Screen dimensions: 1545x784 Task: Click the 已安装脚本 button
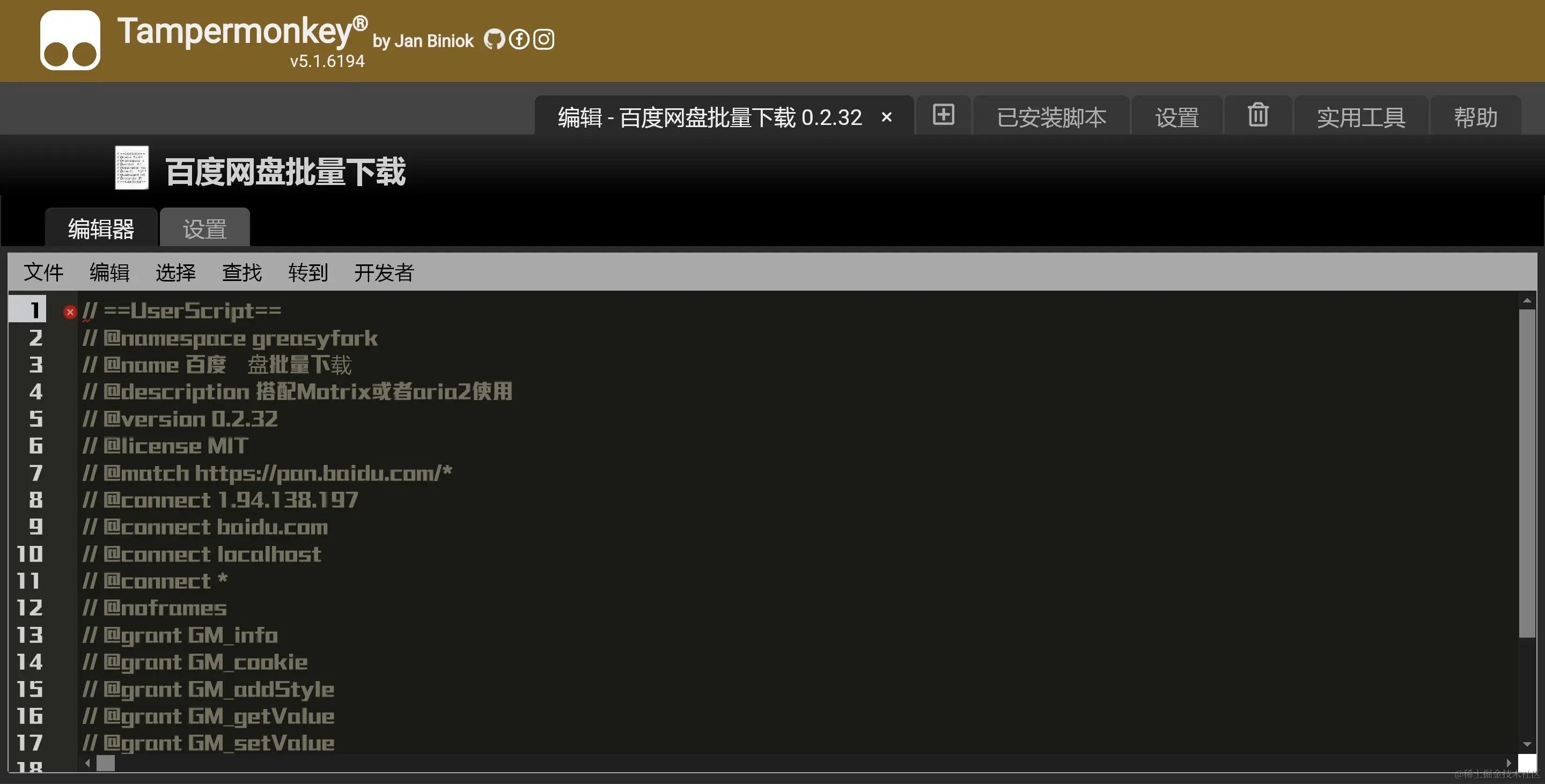(1051, 116)
